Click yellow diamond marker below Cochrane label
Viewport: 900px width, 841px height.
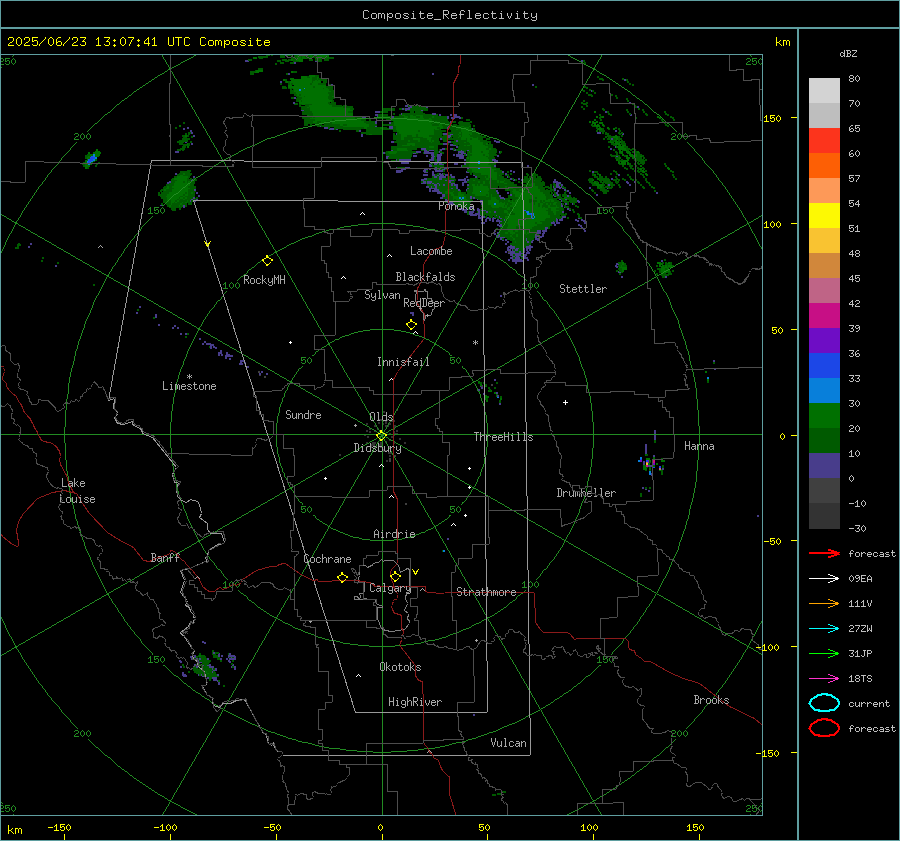pos(343,577)
